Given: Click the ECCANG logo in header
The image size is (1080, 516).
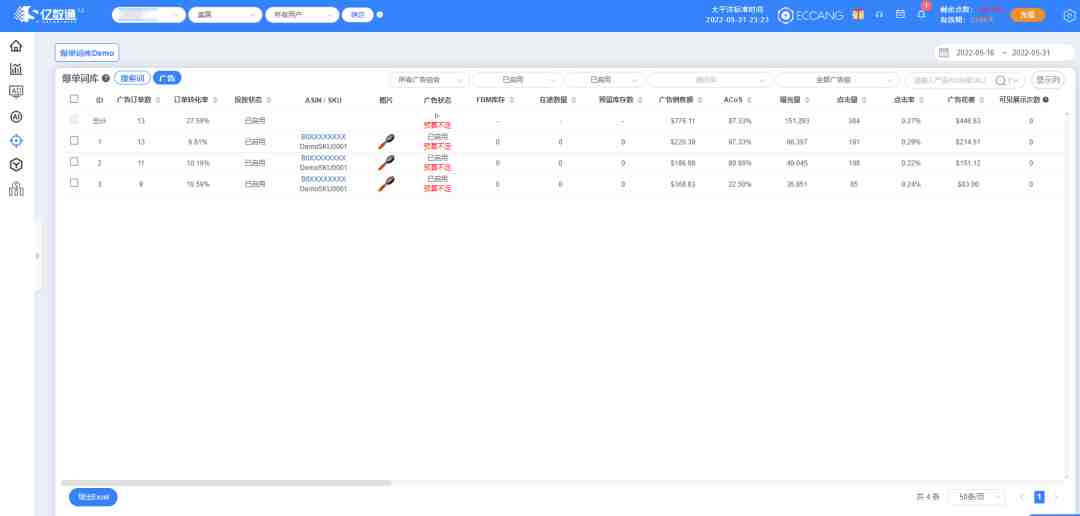Looking at the screenshot, I should [811, 14].
